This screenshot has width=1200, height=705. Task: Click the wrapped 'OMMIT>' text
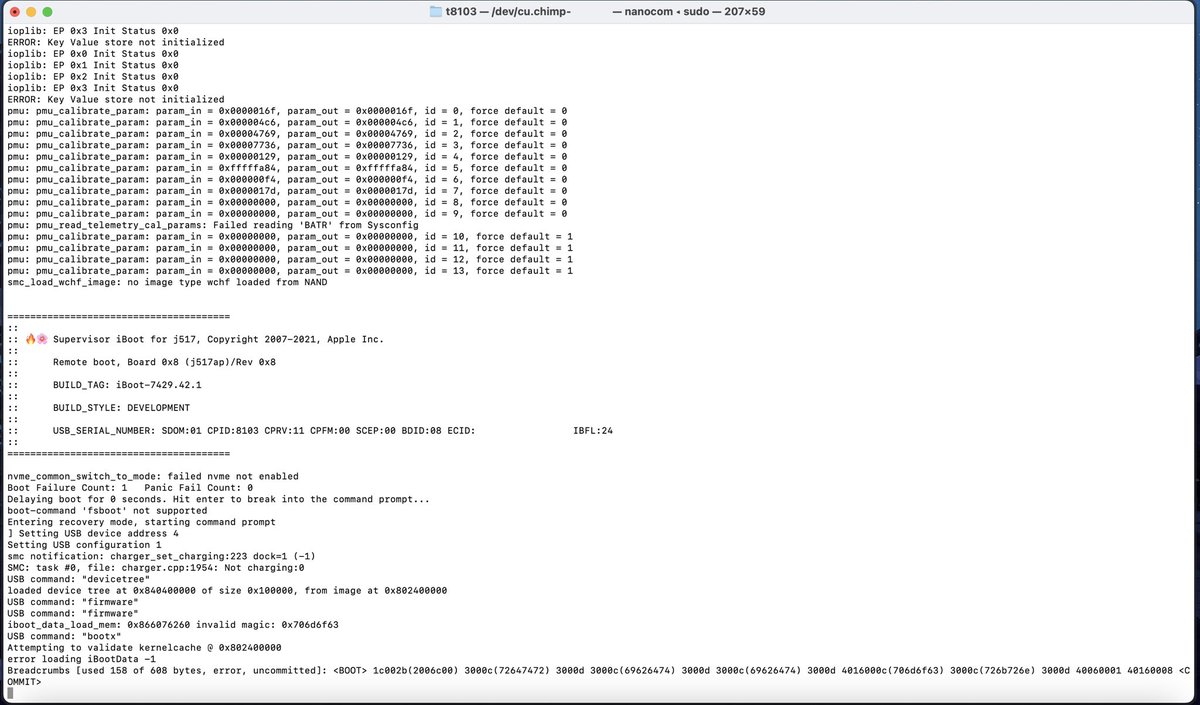tap(24, 682)
